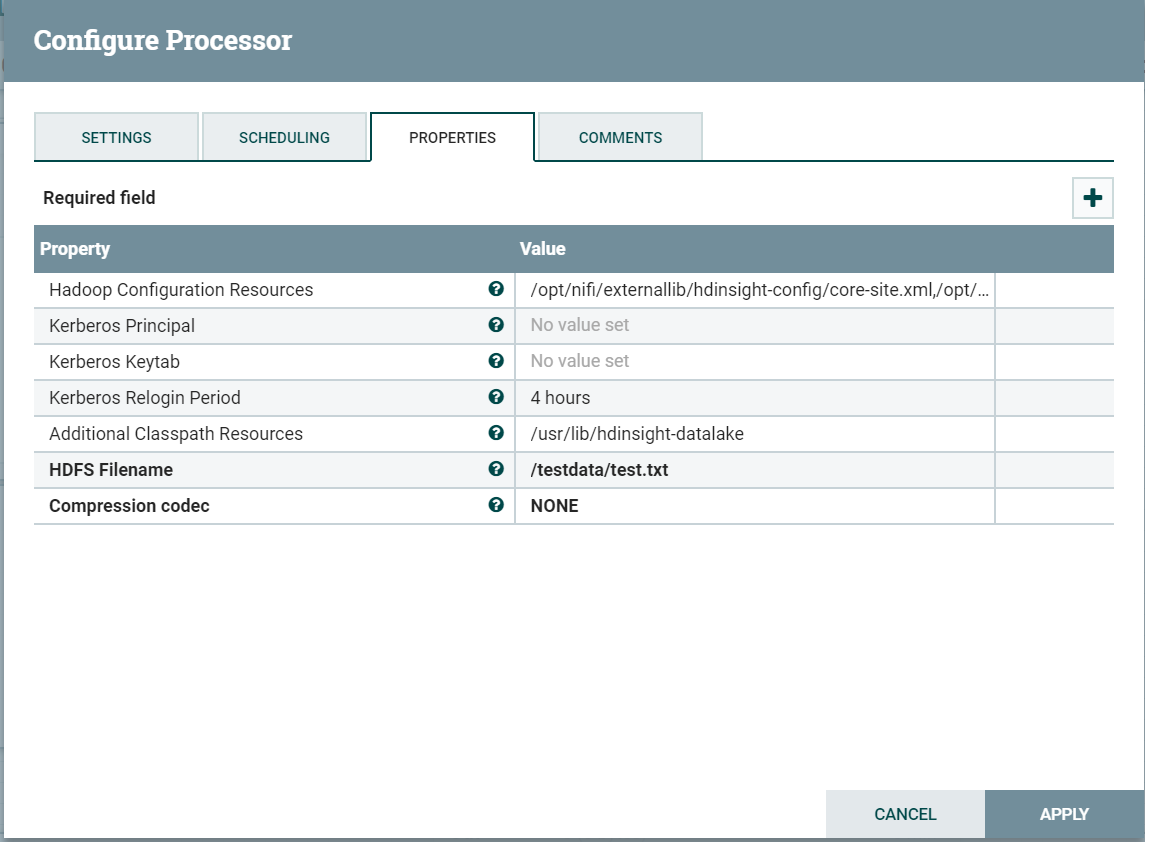Viewport: 1152px width, 842px height.
Task: Open help for Additional Classpath Resources property
Action: point(497,433)
